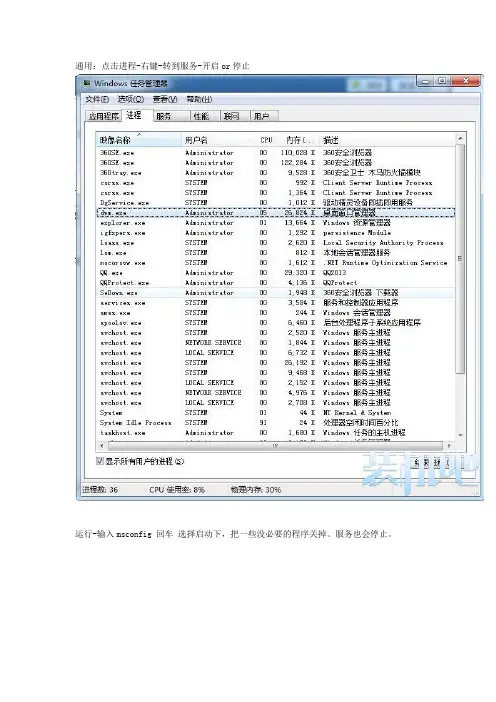496x702 pixels.
Task: Open the 选项(O) menu
Action: point(131,99)
